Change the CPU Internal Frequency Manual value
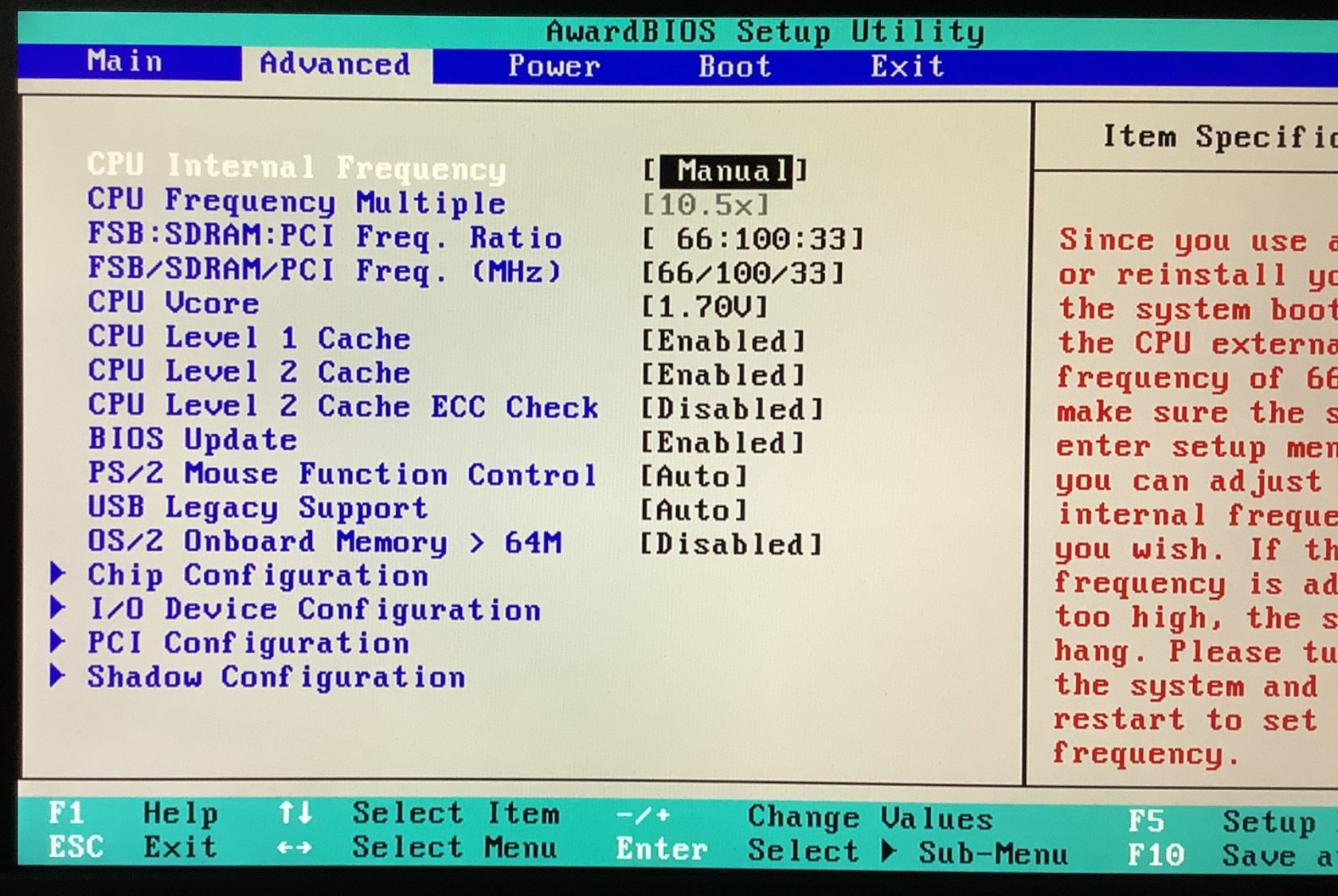The width and height of the screenshot is (1338, 896). [x=726, y=170]
